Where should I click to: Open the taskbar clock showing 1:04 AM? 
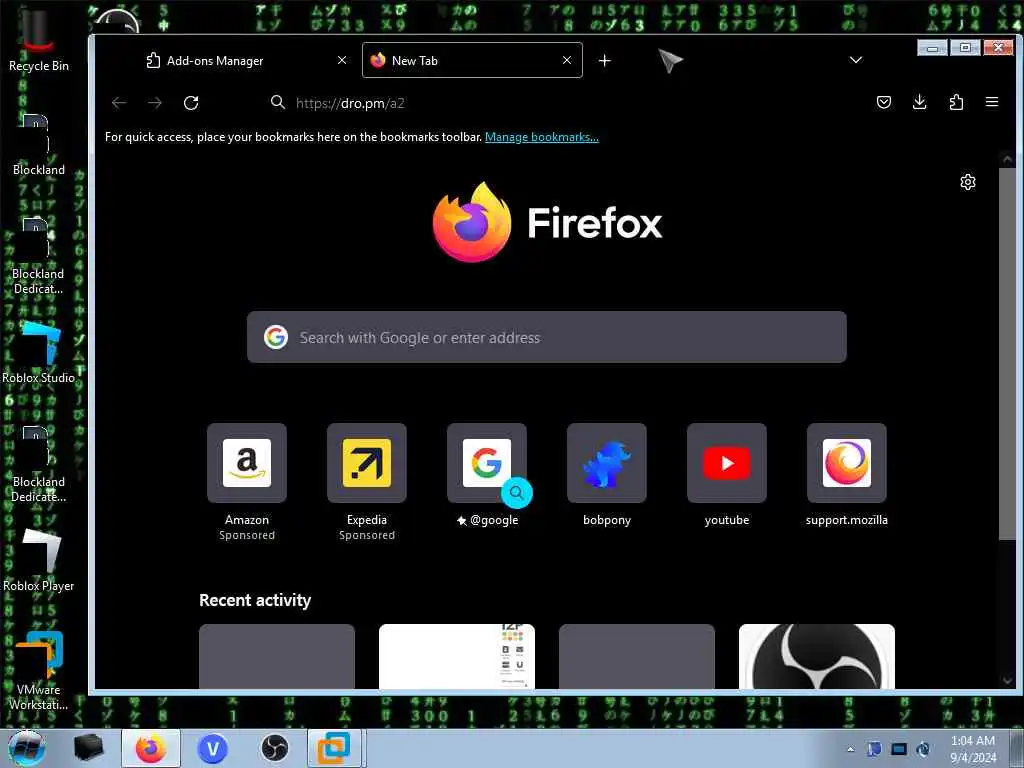[x=972, y=749]
